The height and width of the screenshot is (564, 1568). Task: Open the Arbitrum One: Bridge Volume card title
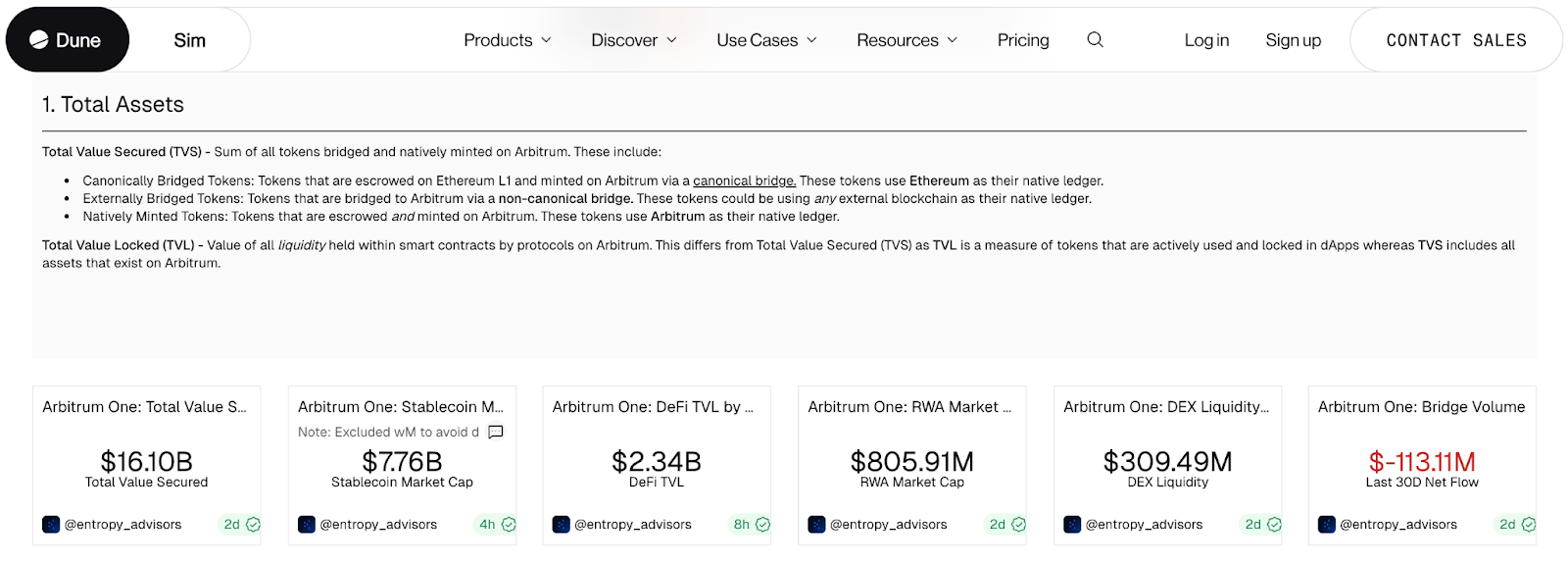[1421, 407]
